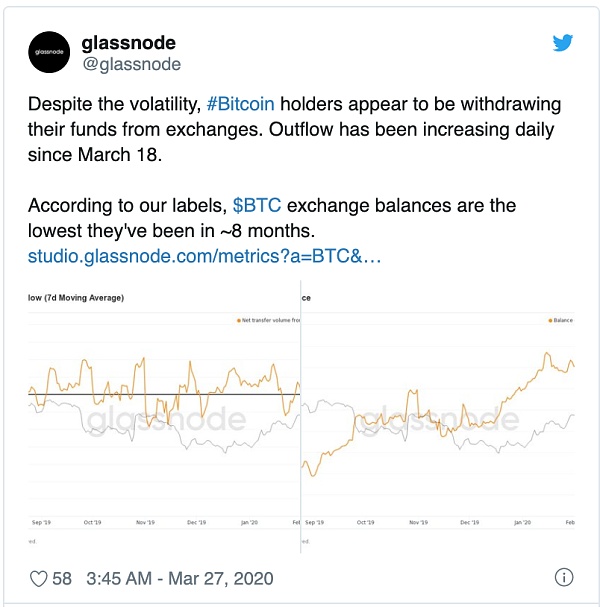Follow the #Bitcoin hashtag link

[240, 104]
